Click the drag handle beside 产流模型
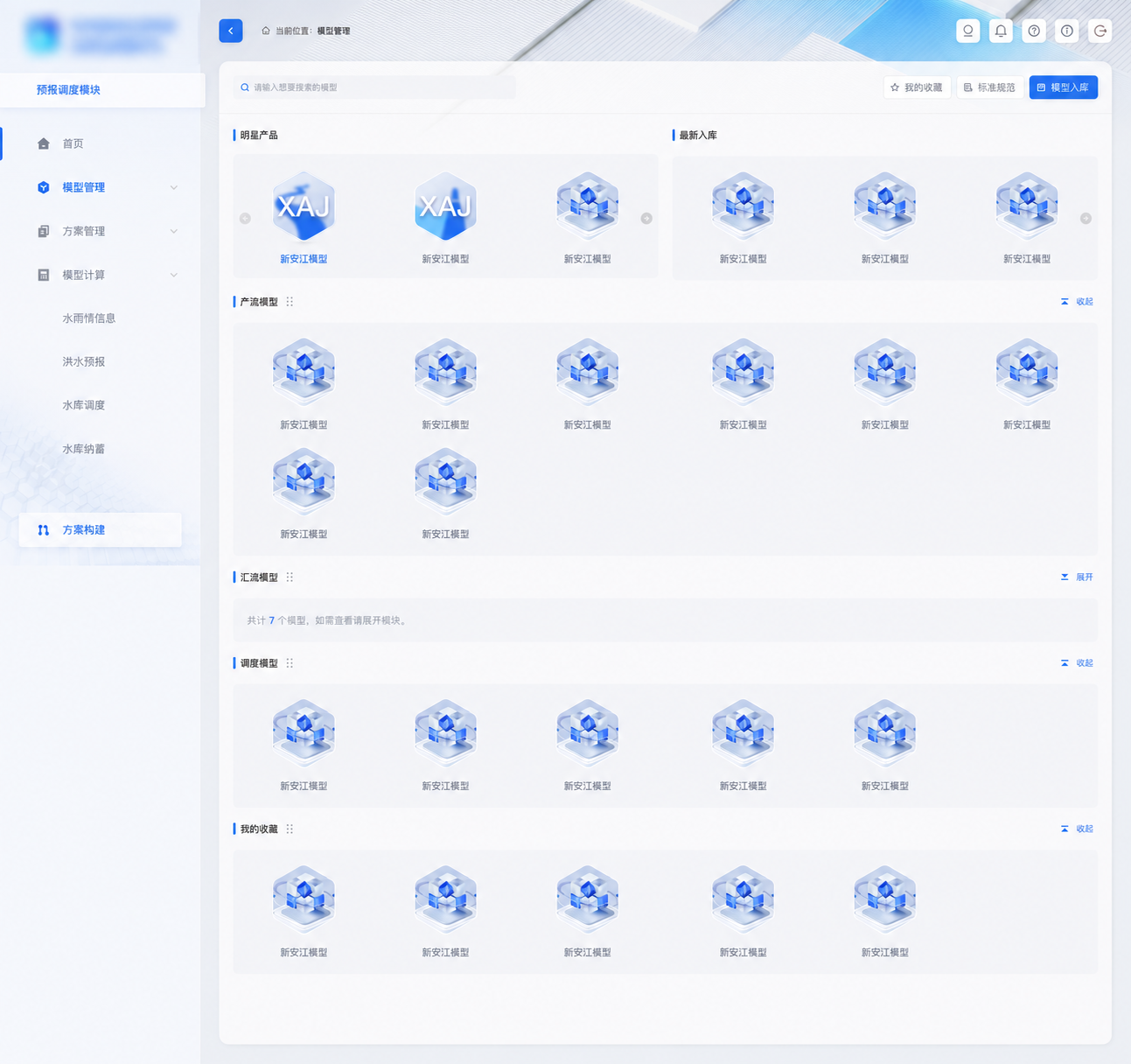Image resolution: width=1131 pixels, height=1064 pixels. pos(290,302)
